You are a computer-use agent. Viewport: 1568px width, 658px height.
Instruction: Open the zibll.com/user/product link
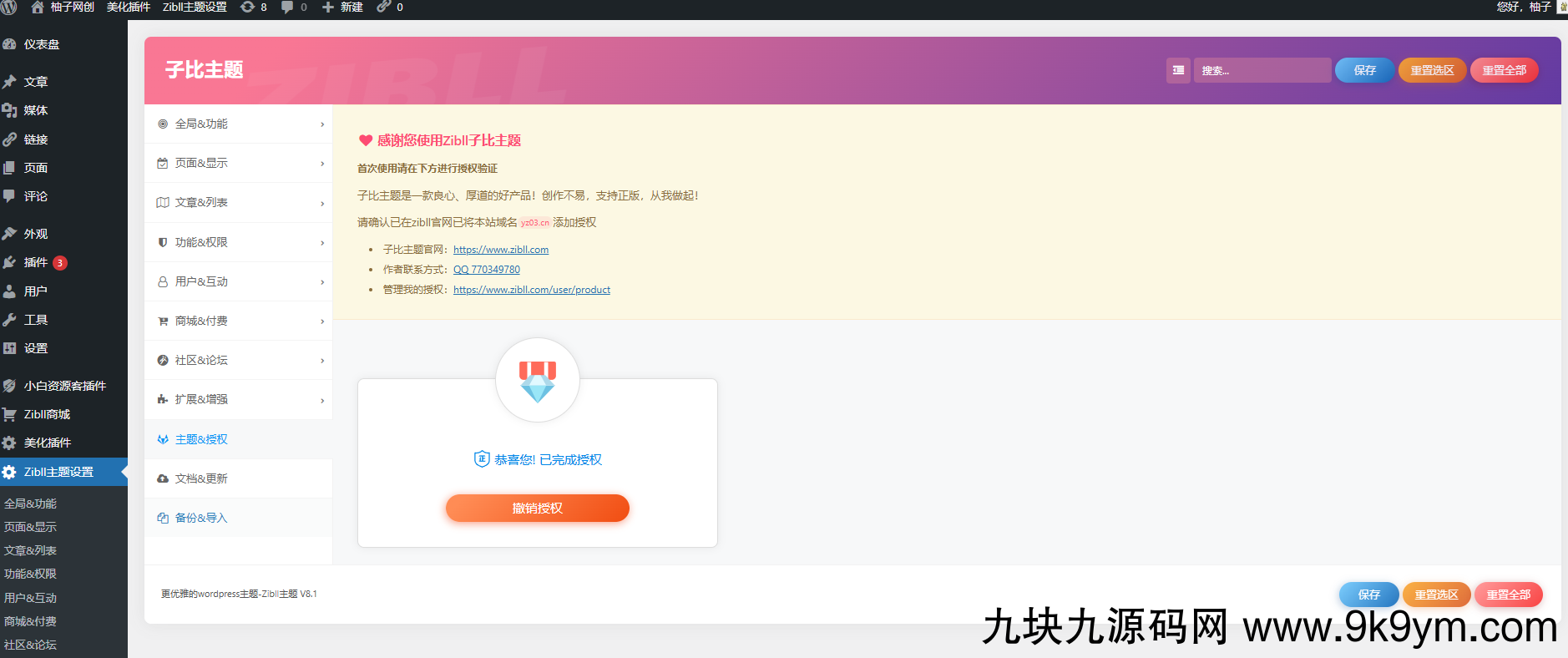(x=532, y=290)
